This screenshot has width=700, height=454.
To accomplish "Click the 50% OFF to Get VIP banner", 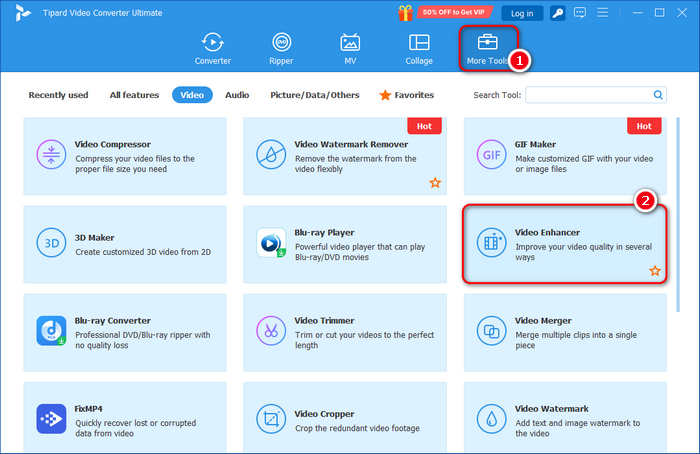I will point(454,12).
